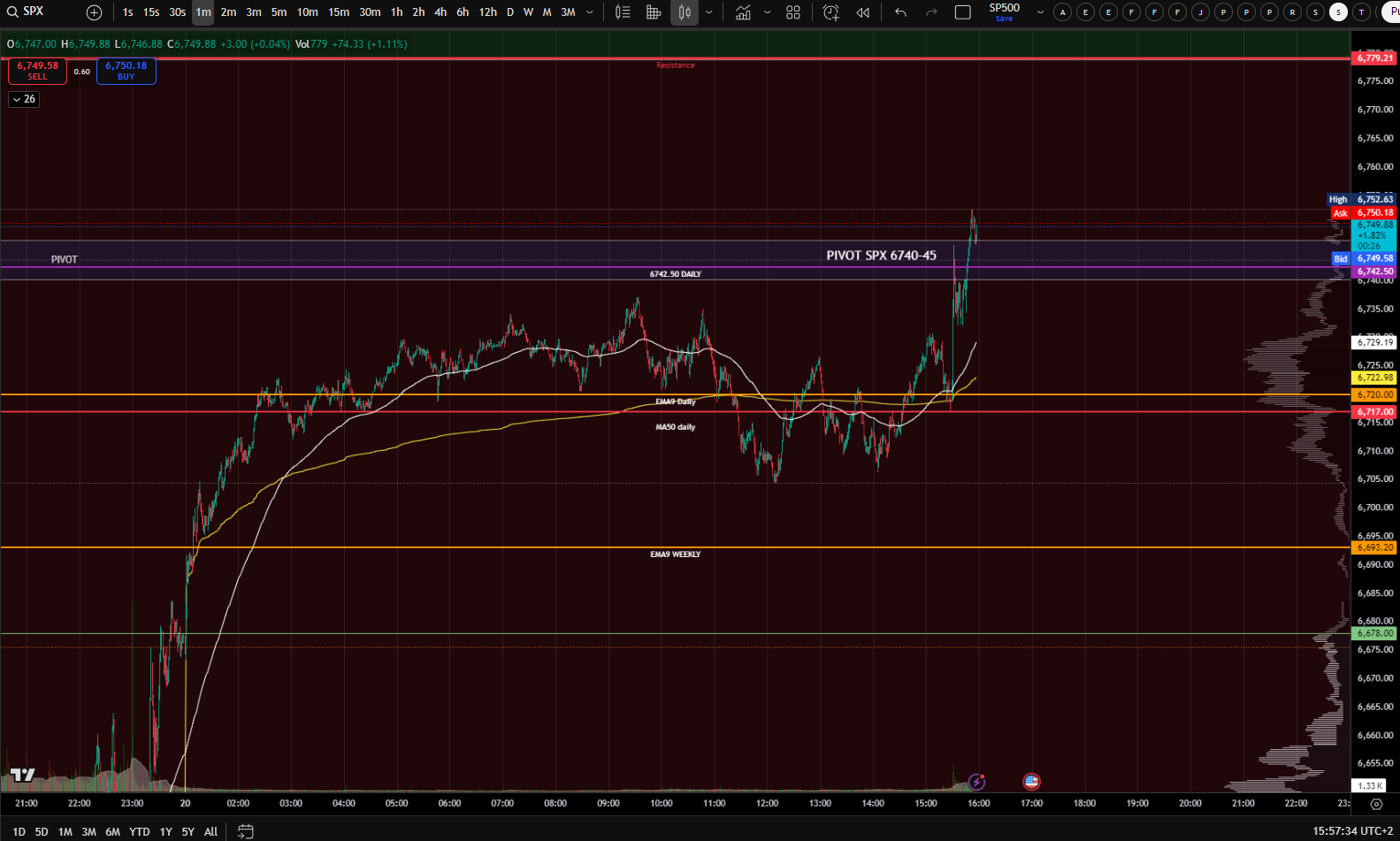Open symbol search for SPX
The height and width of the screenshot is (841, 1400).
(x=27, y=11)
